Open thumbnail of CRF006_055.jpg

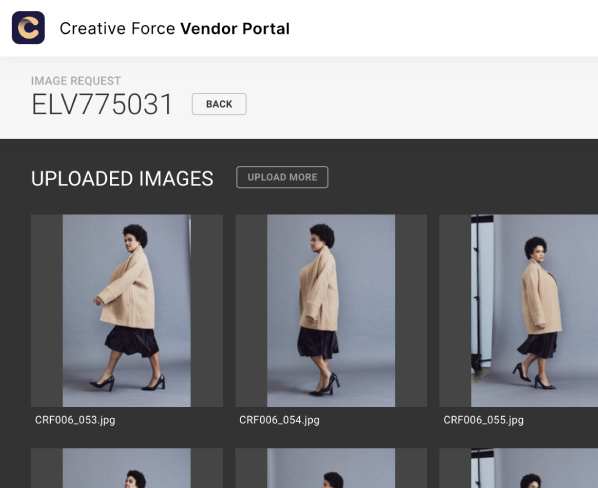519,310
